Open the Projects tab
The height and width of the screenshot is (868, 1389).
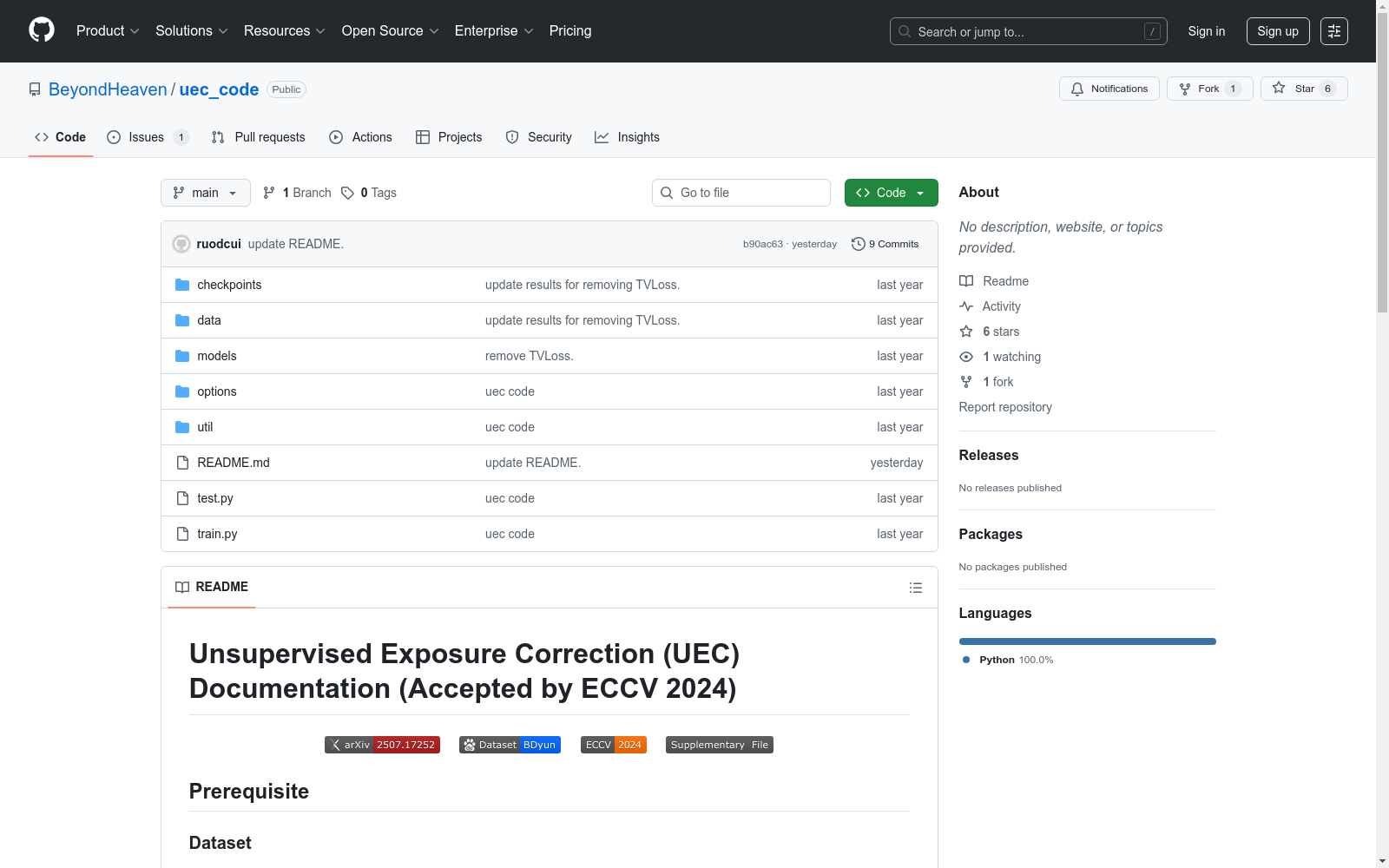pyautogui.click(x=449, y=137)
